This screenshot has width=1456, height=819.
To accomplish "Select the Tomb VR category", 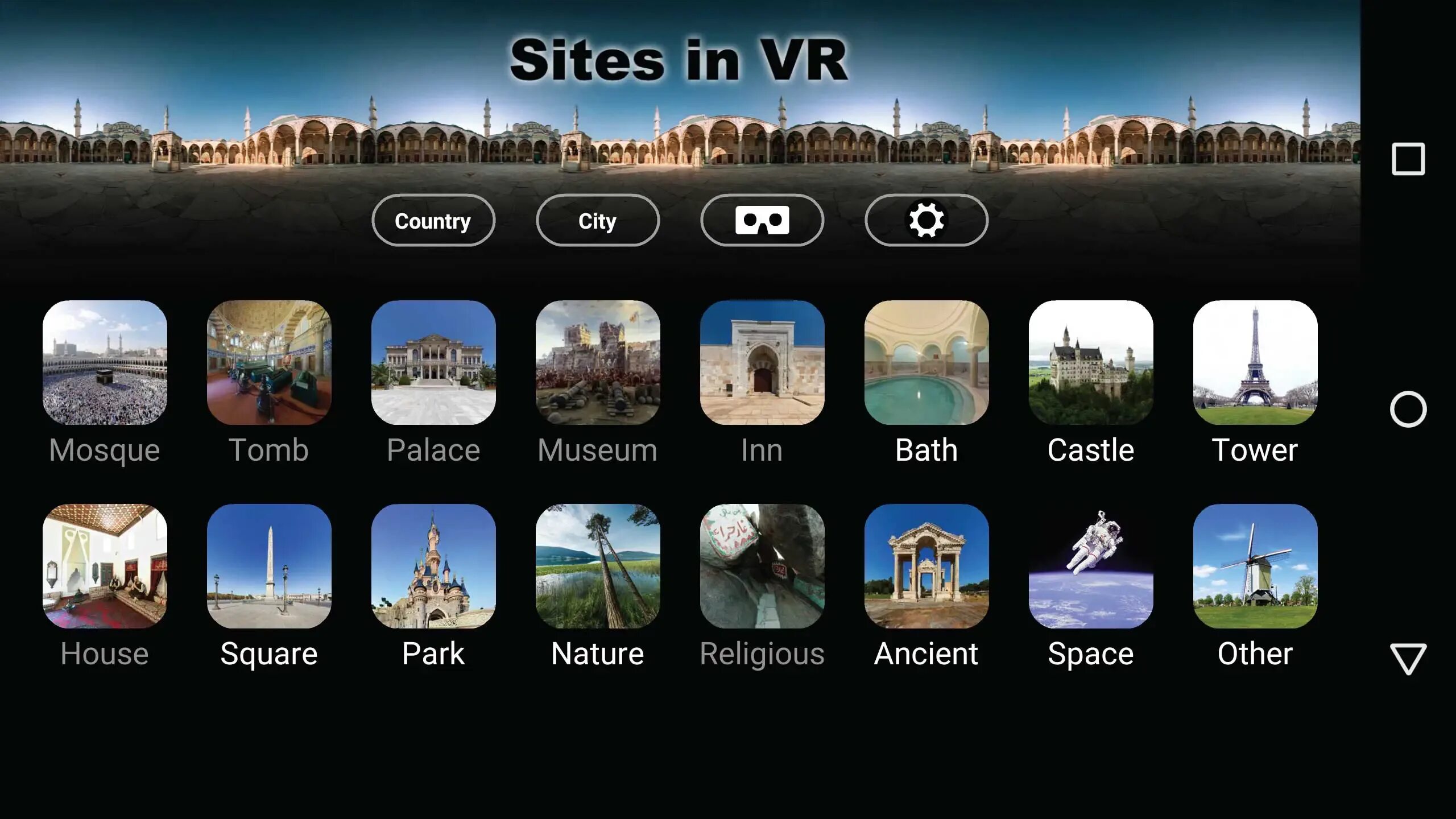I will [x=268, y=384].
